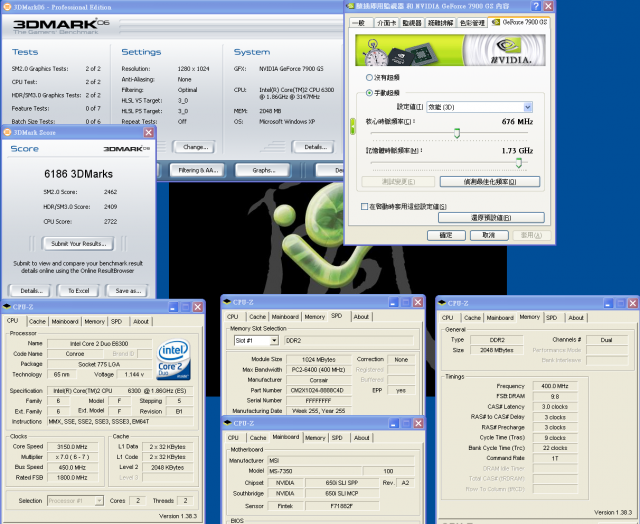Close the CPU-Z Mainboard window

418,423
